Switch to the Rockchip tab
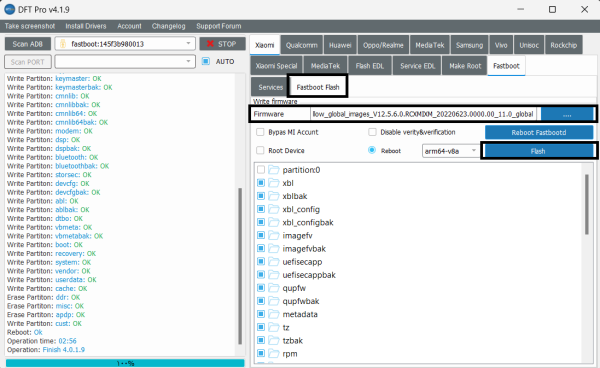The width and height of the screenshot is (600, 368). [x=564, y=45]
